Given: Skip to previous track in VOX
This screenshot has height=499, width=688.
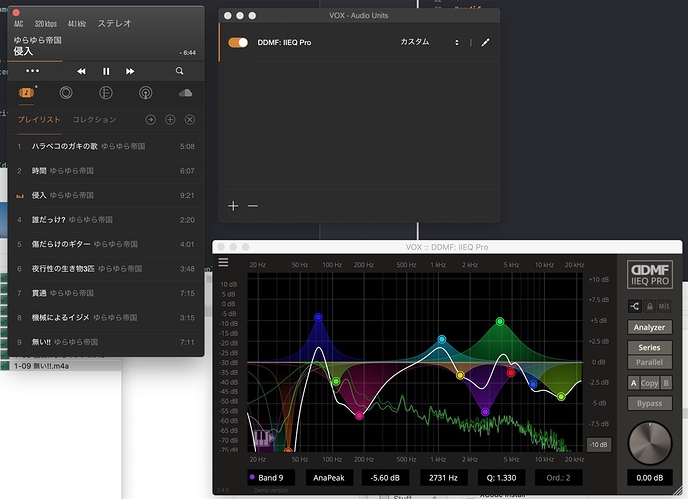Looking at the screenshot, I should point(81,71).
